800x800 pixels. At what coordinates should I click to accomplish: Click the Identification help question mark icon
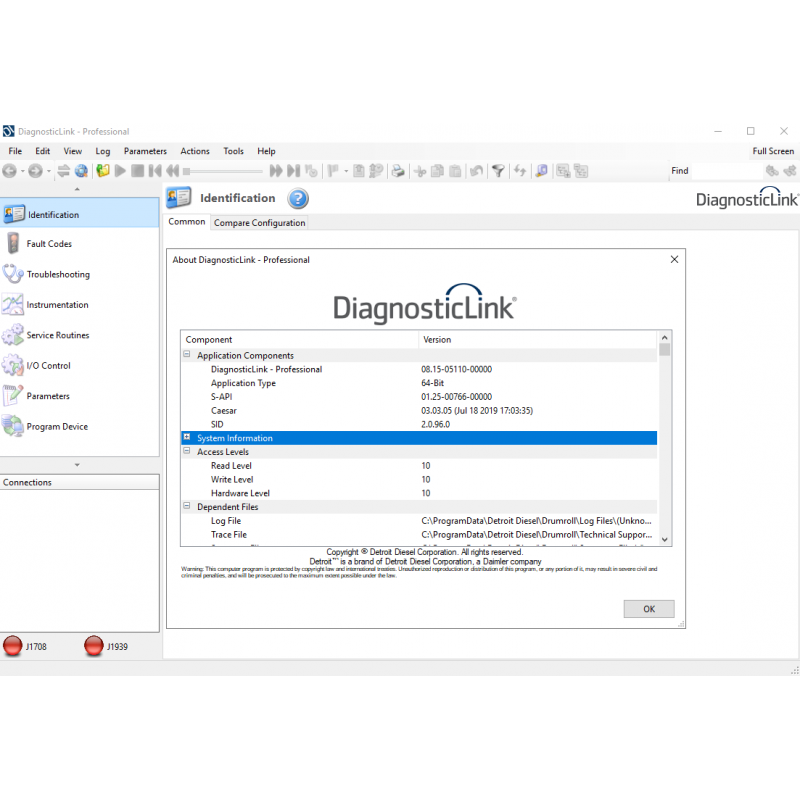[x=298, y=198]
